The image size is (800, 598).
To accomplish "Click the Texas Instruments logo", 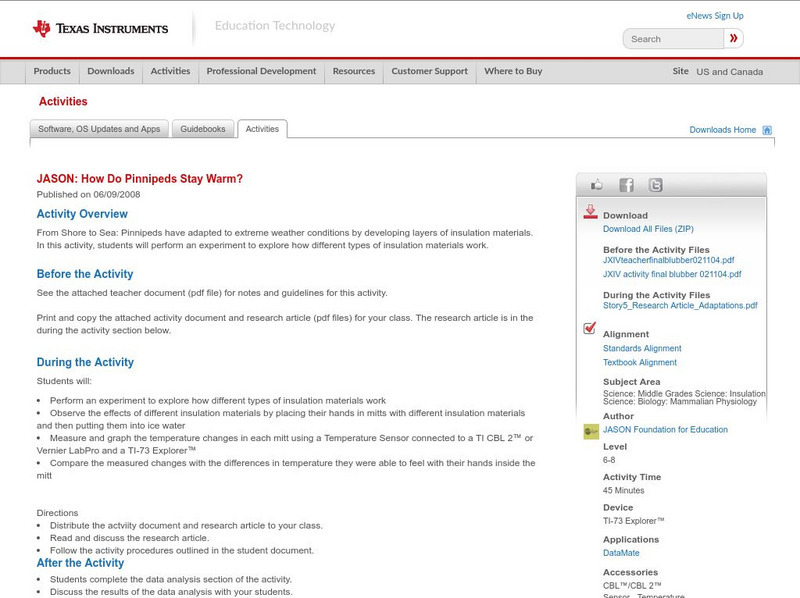I will 101,29.
